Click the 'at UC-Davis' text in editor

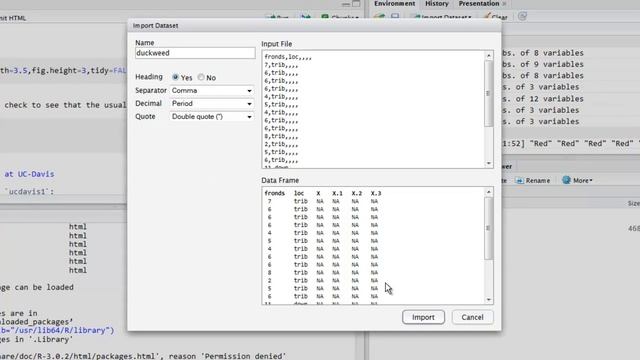[29, 174]
